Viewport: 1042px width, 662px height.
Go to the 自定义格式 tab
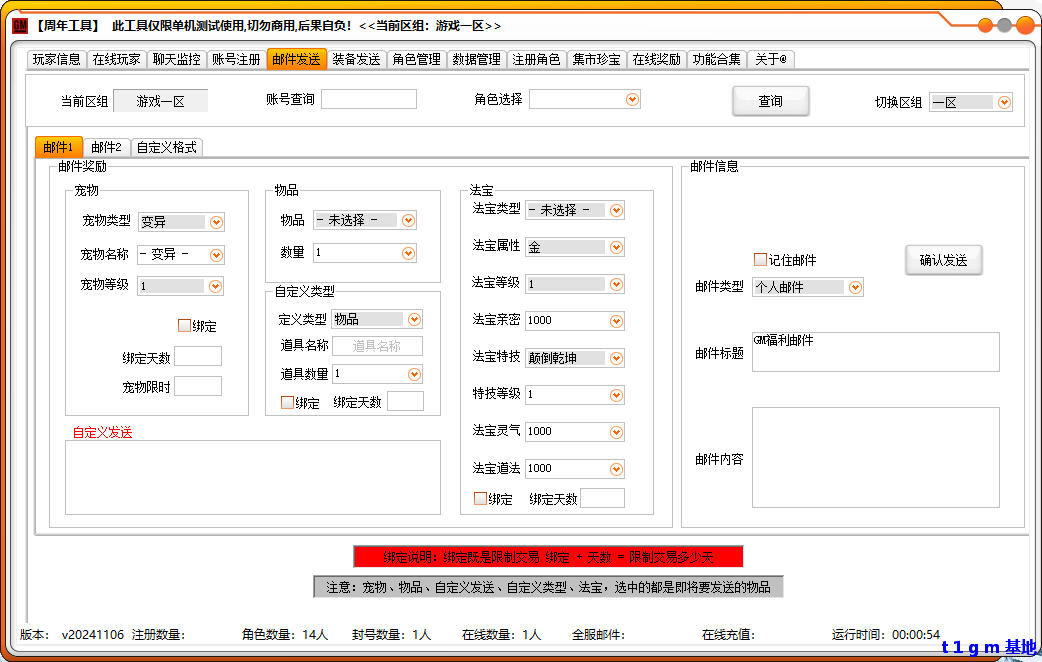(x=167, y=147)
